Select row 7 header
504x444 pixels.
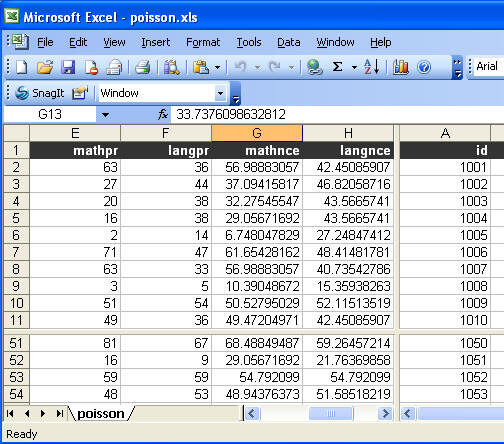point(16,252)
